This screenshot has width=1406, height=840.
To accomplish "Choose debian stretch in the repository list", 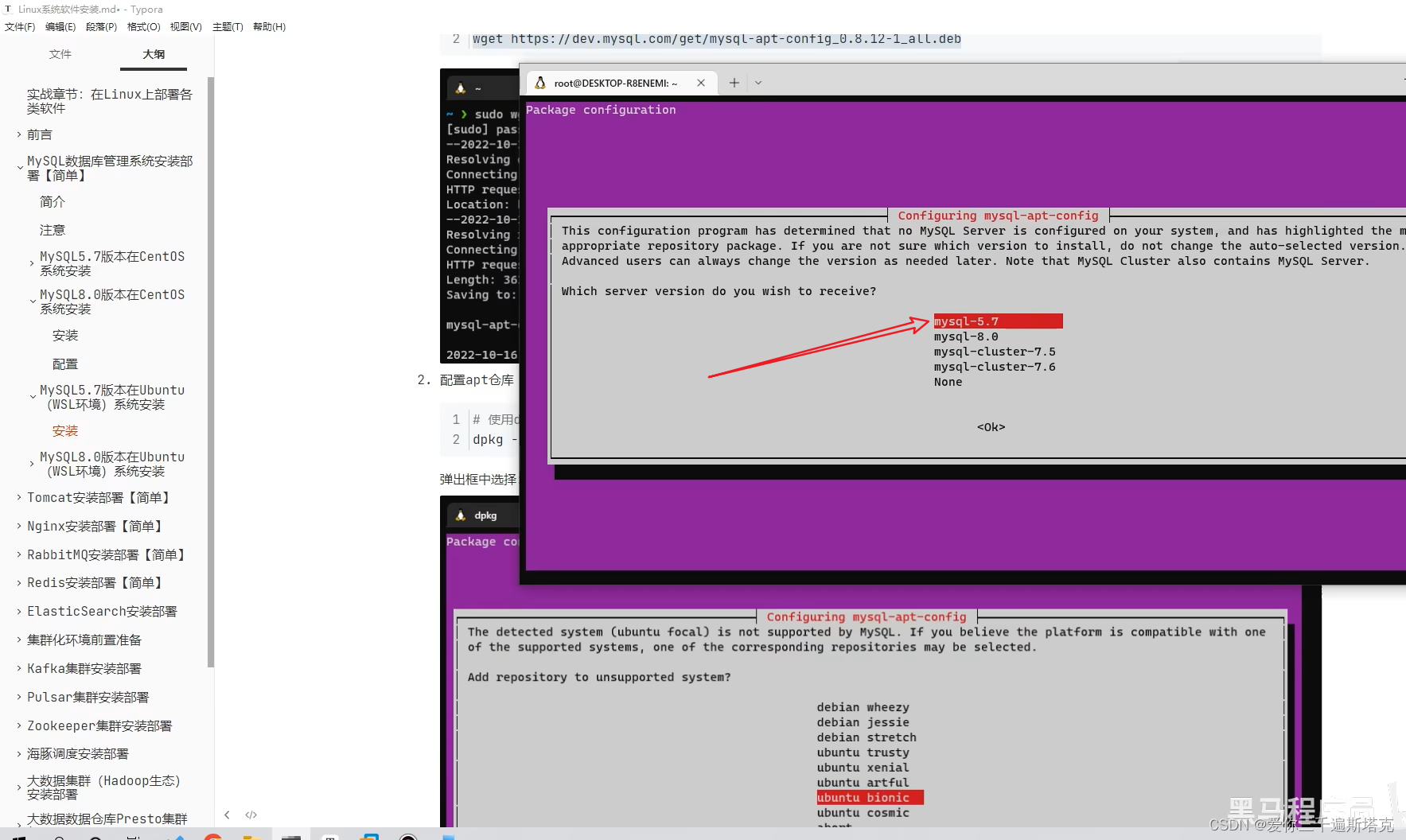I will click(867, 737).
